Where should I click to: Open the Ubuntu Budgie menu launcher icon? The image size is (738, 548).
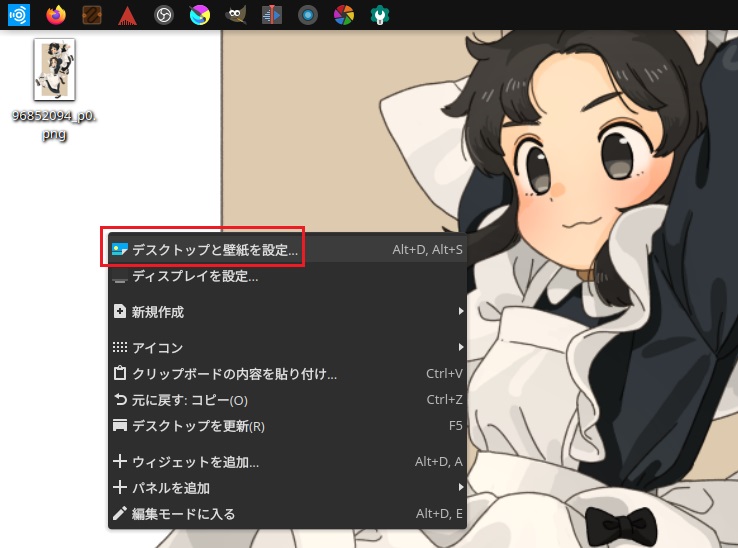[x=19, y=15]
